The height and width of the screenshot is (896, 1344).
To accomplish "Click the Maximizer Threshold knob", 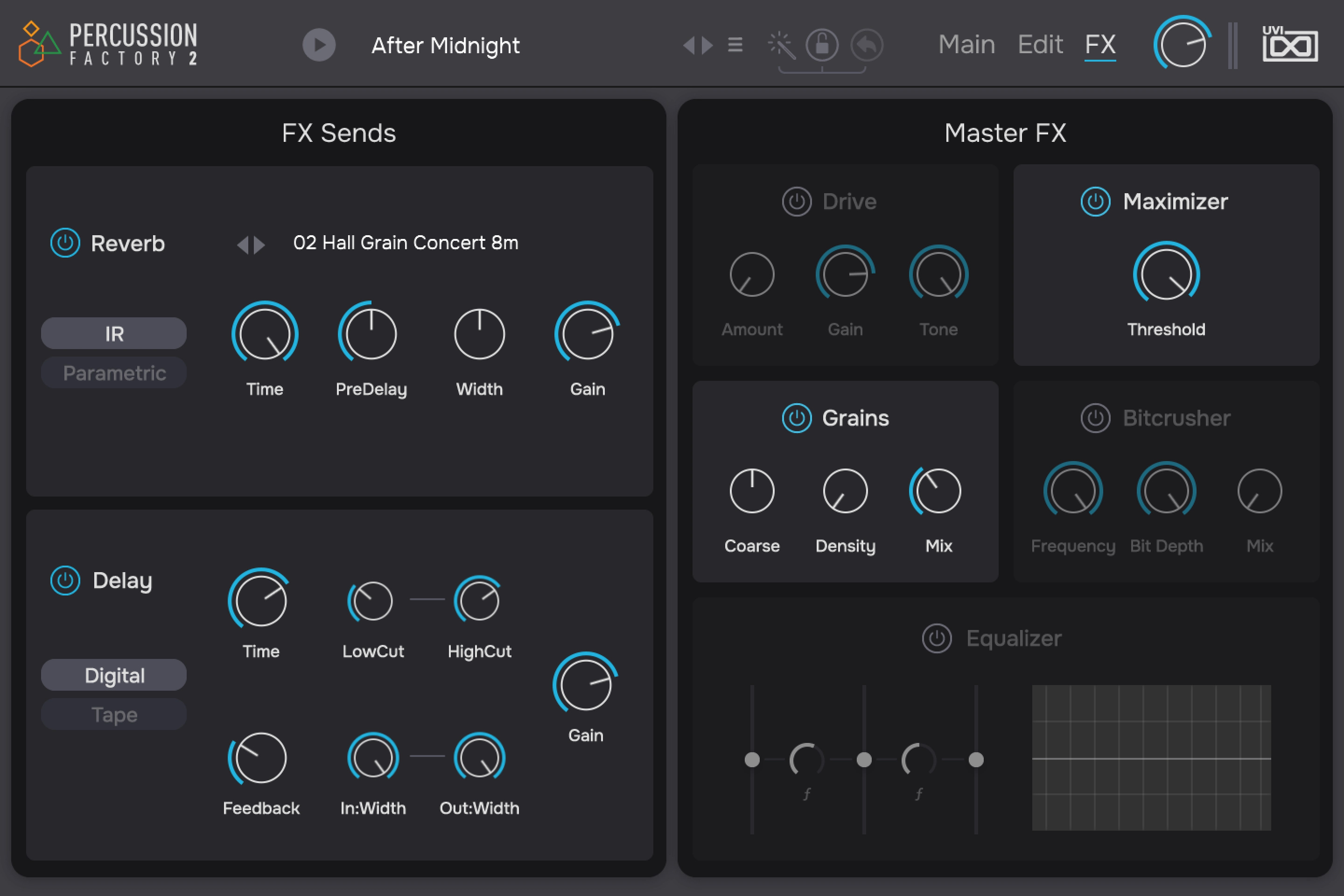I will (x=1166, y=274).
